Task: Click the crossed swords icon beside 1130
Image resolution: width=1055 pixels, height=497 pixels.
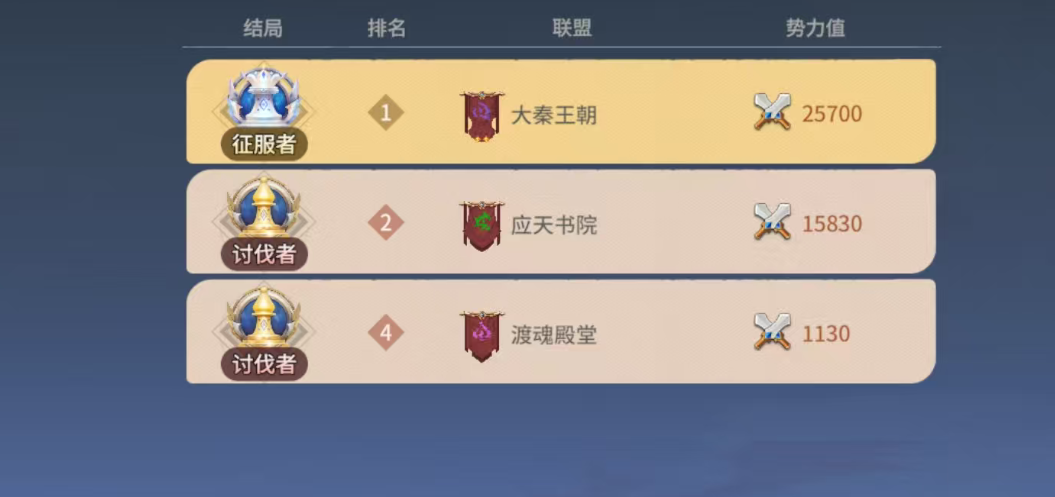Action: pyautogui.click(x=772, y=332)
